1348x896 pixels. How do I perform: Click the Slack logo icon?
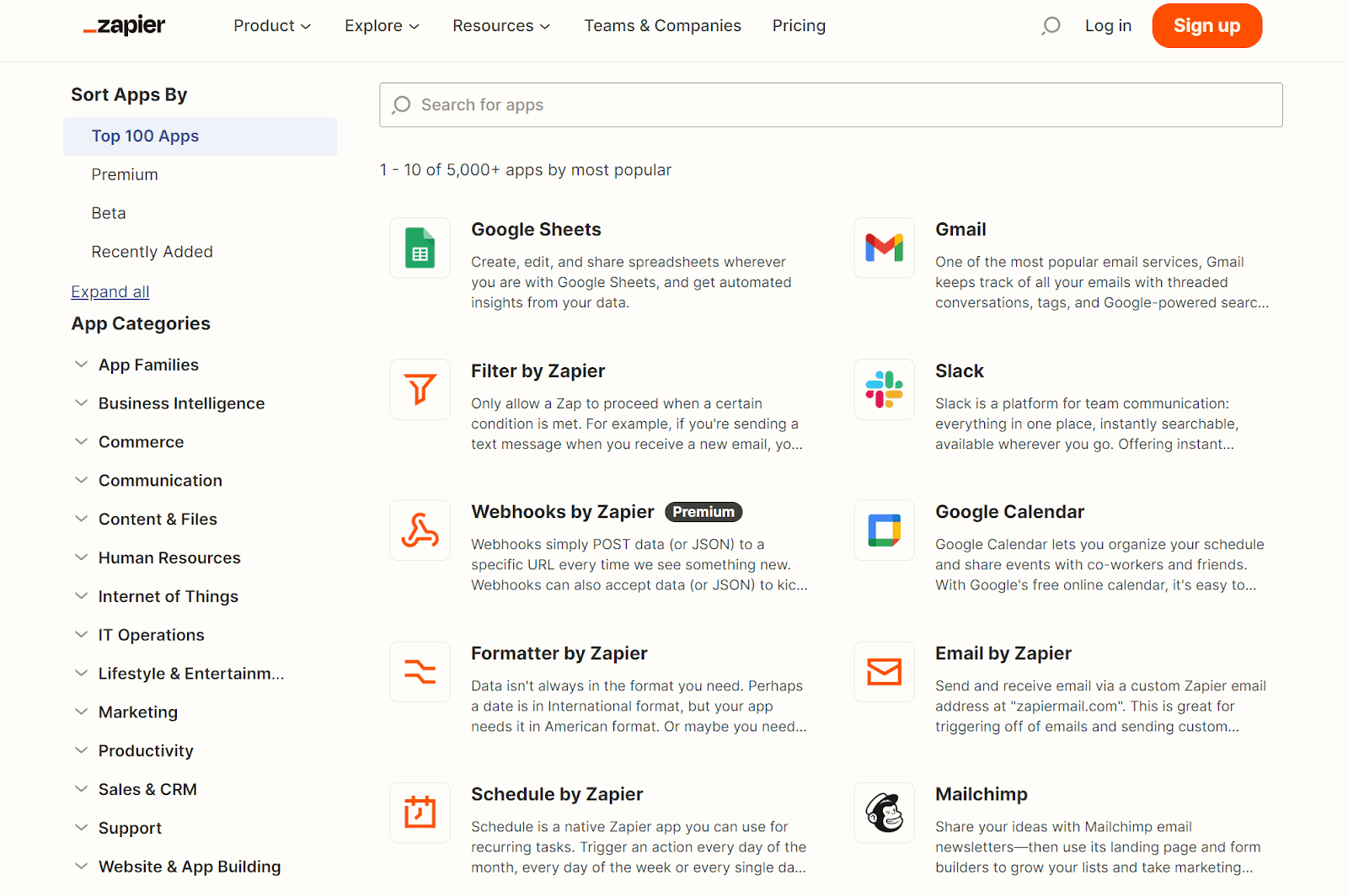point(884,389)
